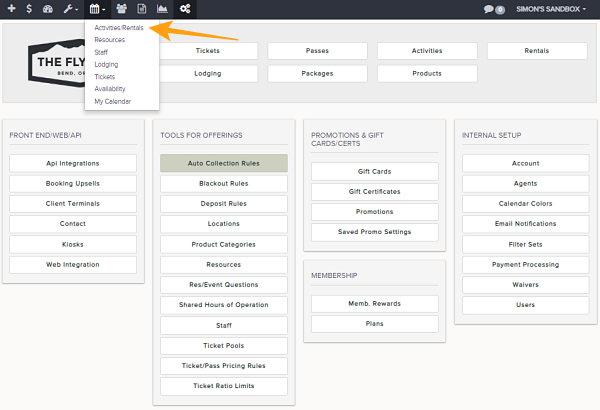The image size is (600, 410).
Task: Expand the wrench tools dropdown
Action: click(71, 9)
